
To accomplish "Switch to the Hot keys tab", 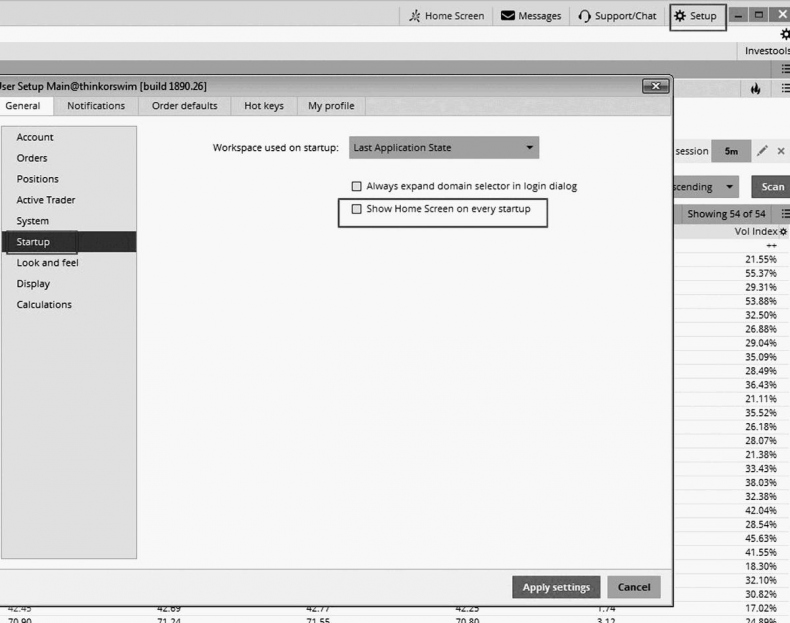I will coord(263,106).
